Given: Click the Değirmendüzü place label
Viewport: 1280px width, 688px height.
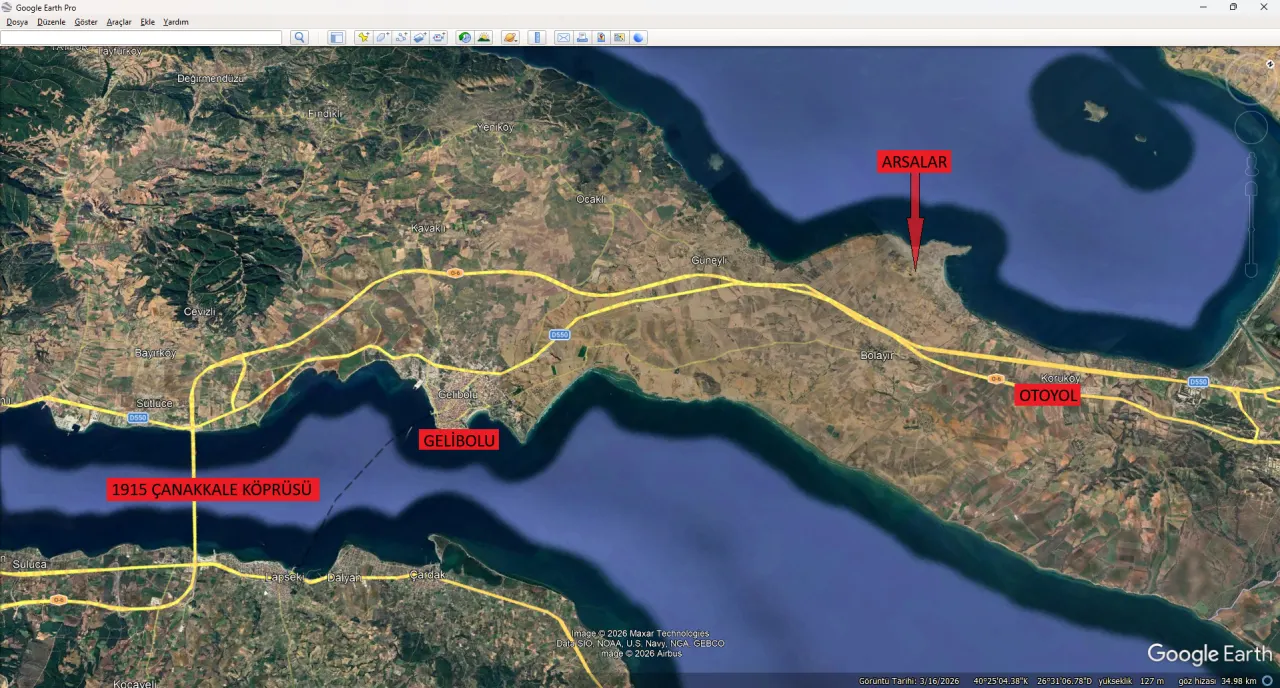Looking at the screenshot, I should click(210, 78).
